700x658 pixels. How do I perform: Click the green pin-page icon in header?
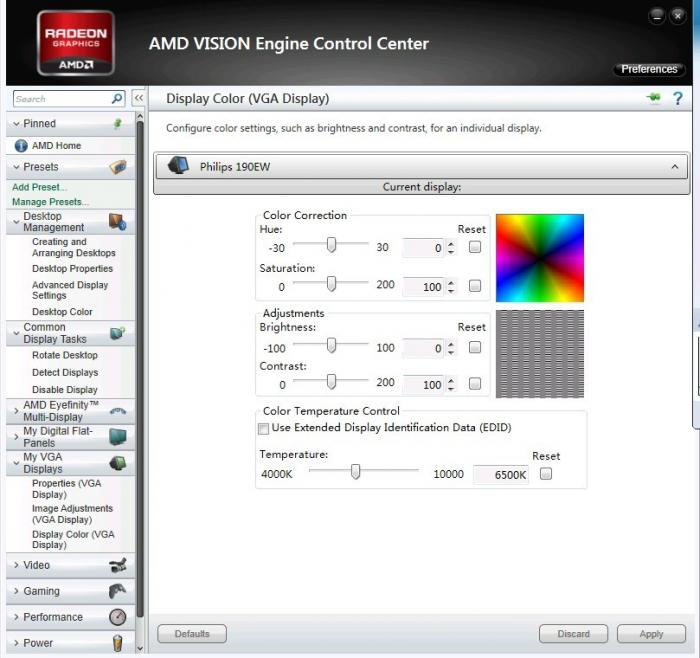point(654,98)
